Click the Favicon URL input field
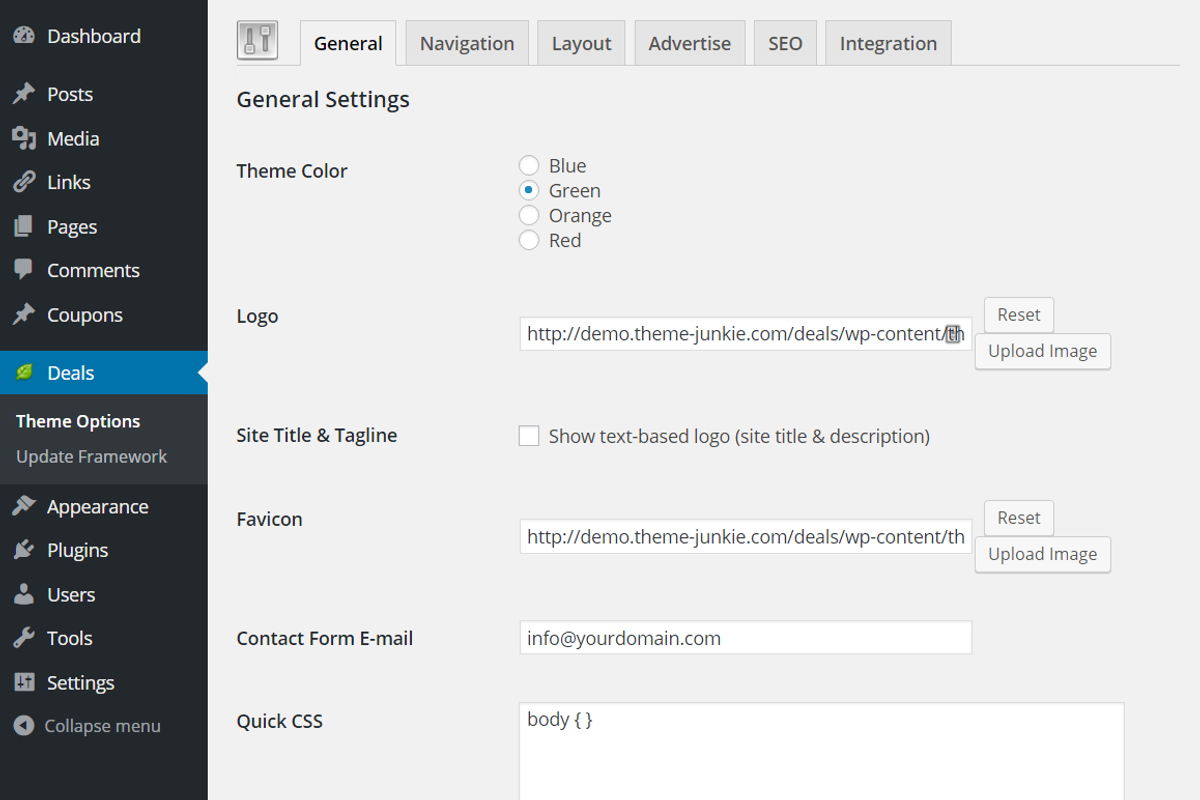 coord(746,537)
